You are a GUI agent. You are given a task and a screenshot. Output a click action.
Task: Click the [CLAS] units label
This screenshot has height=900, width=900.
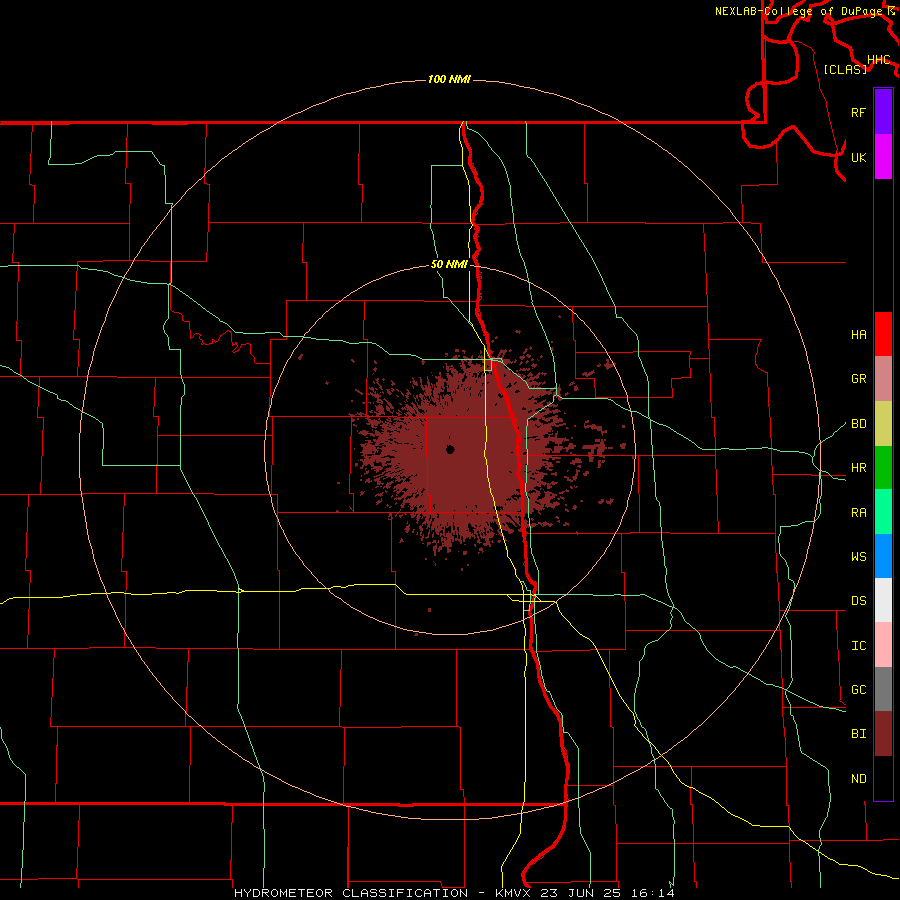pyautogui.click(x=845, y=69)
